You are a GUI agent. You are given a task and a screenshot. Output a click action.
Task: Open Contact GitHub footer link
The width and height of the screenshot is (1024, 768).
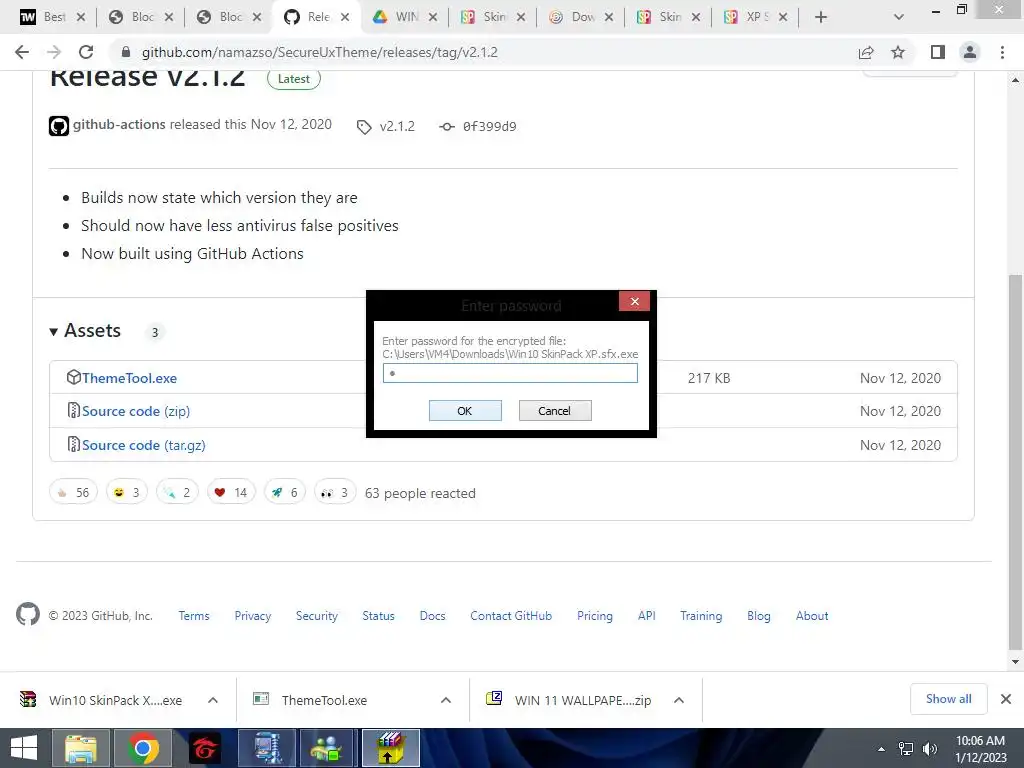coord(511,616)
